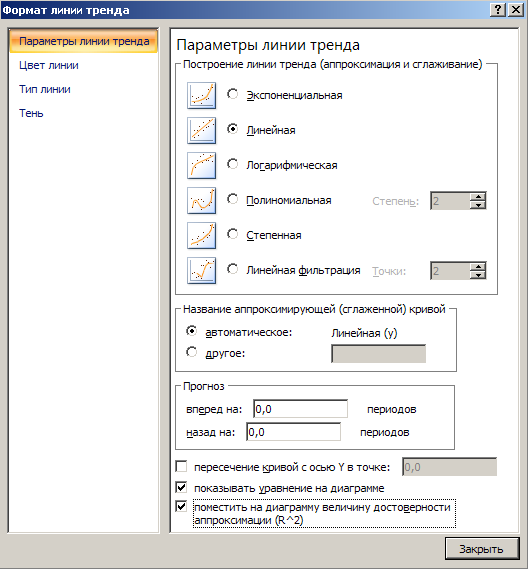Switch to the Тип линии section
Image resolution: width=528 pixels, height=569 pixels.
(45, 89)
